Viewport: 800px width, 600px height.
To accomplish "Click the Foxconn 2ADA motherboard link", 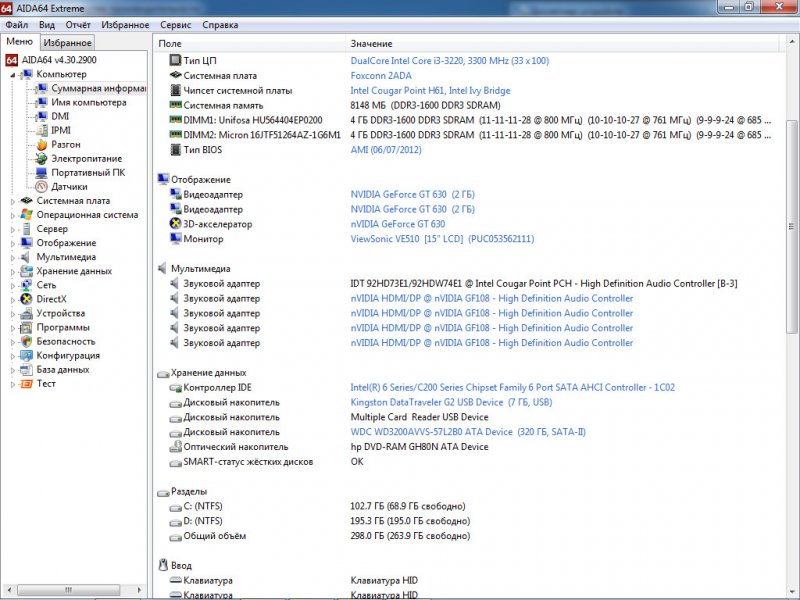I will tap(381, 75).
